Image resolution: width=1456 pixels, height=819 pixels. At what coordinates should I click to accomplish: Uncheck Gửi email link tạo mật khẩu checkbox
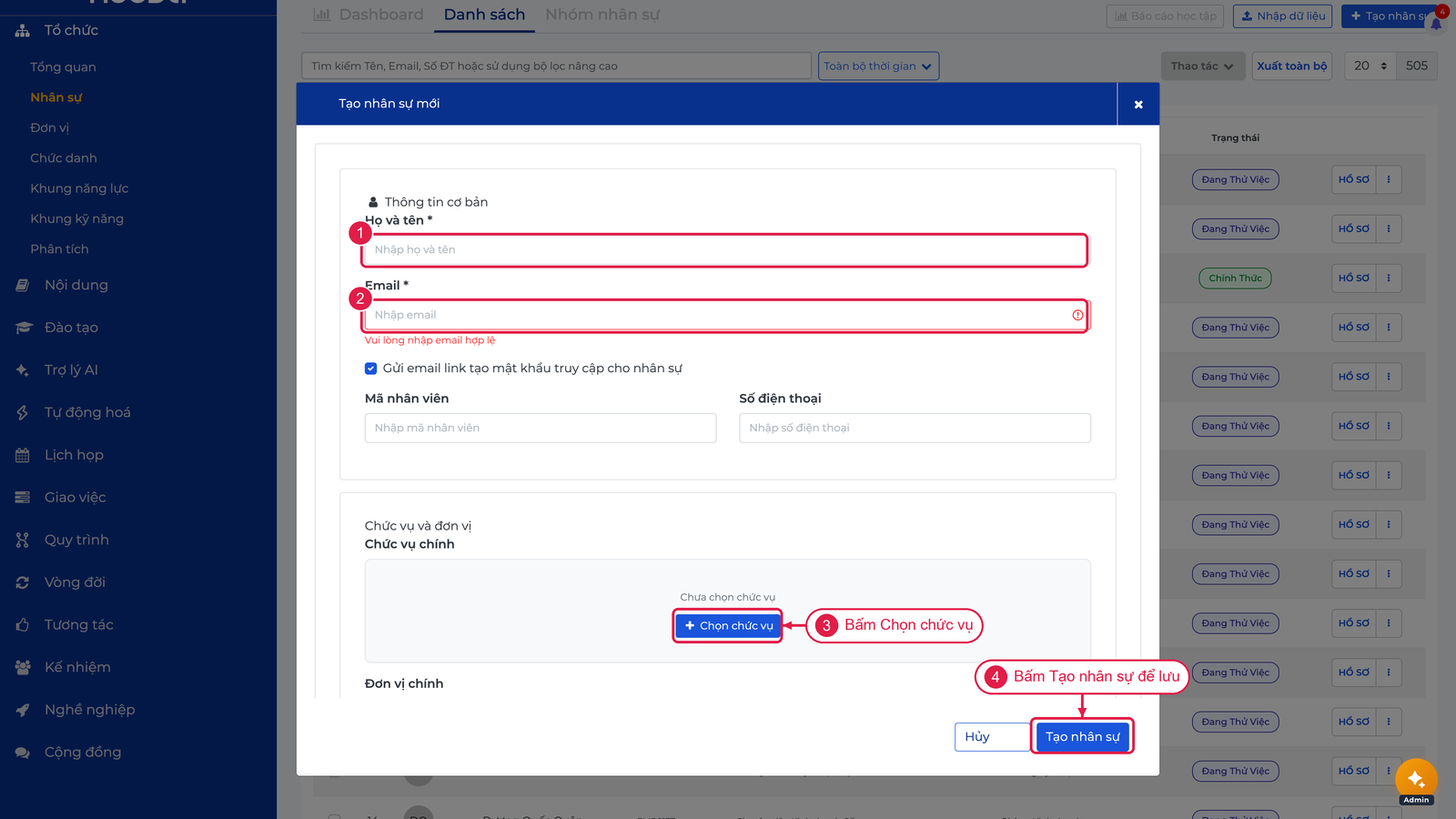(370, 369)
